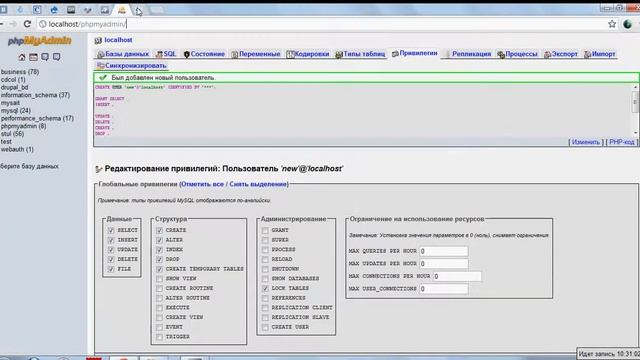The height and width of the screenshot is (360, 640).
Task: Enable the CREATE ROUTINE privilege
Action: click(160, 289)
